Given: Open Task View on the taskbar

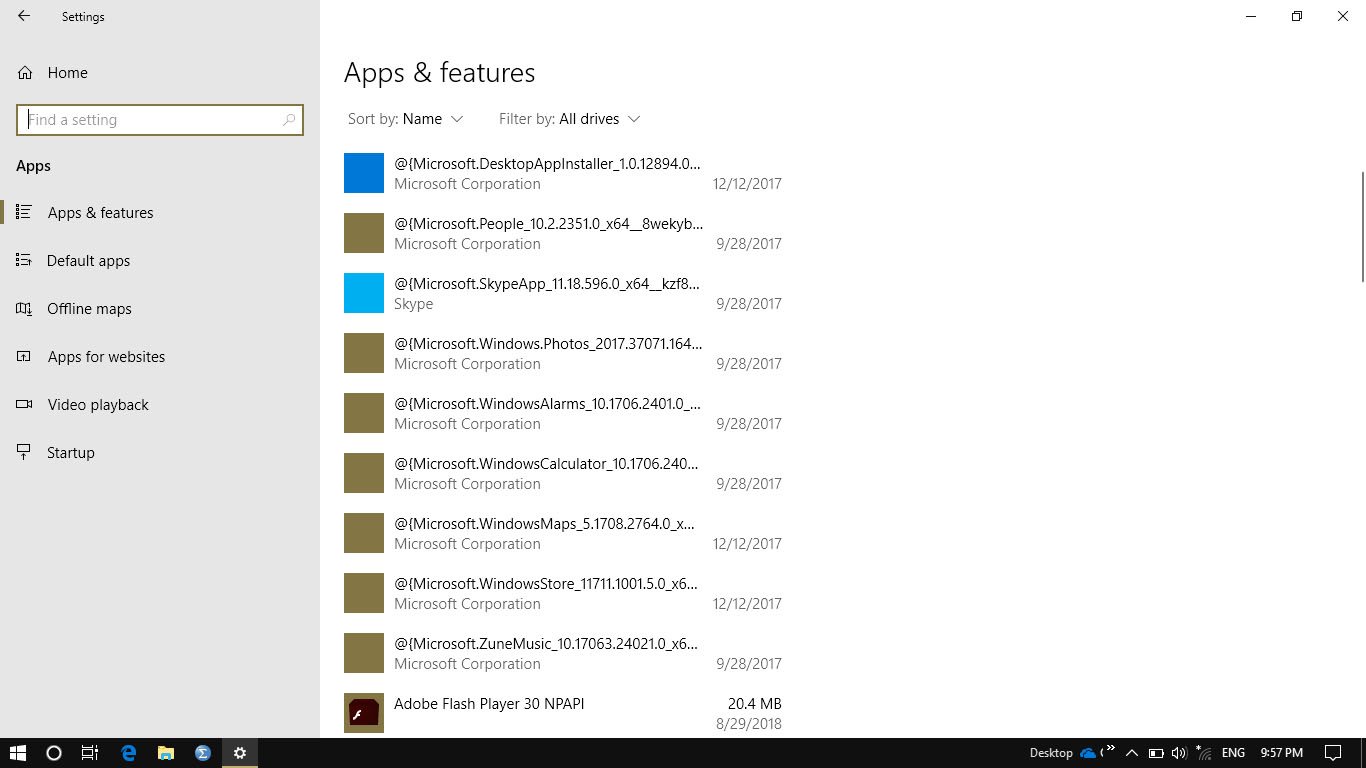Looking at the screenshot, I should [x=90, y=753].
